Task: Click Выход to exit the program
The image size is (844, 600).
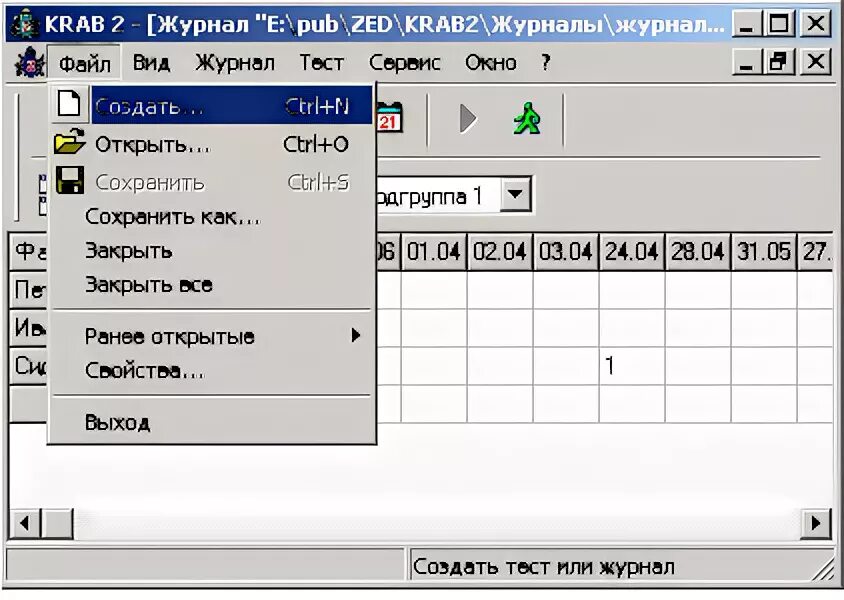Action: (212, 422)
